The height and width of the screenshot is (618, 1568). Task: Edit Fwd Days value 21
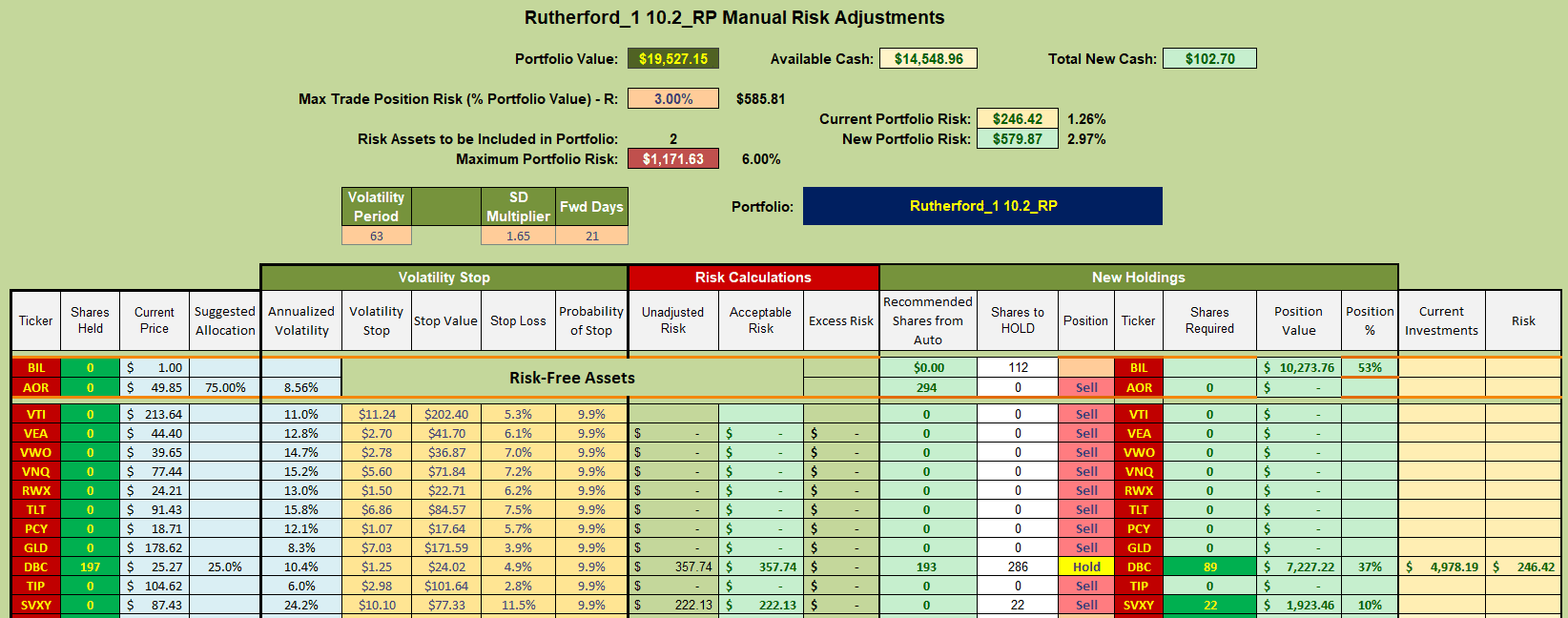(x=592, y=236)
